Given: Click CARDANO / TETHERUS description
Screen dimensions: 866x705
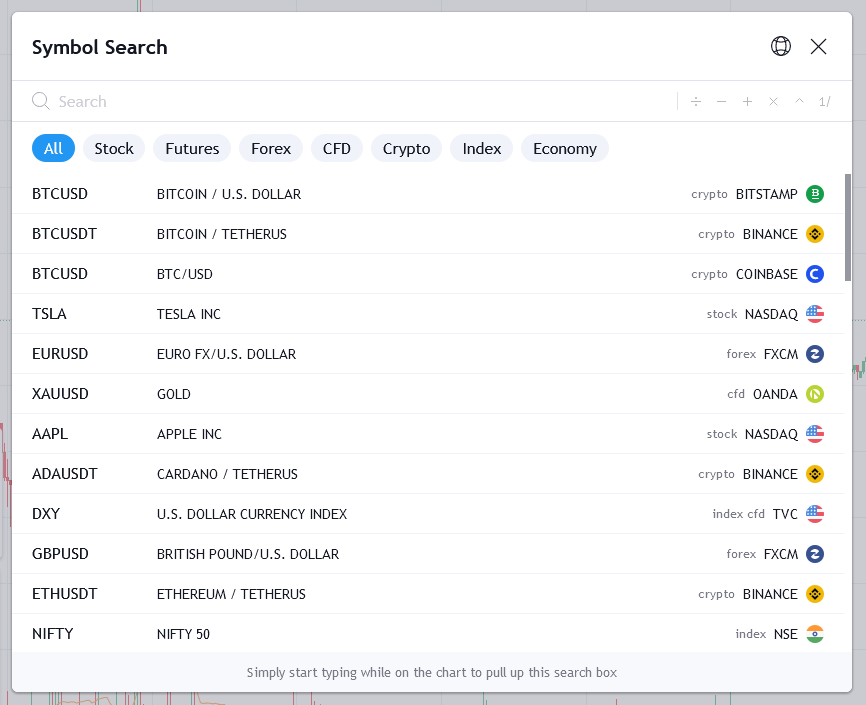Looking at the screenshot, I should [x=227, y=474].
